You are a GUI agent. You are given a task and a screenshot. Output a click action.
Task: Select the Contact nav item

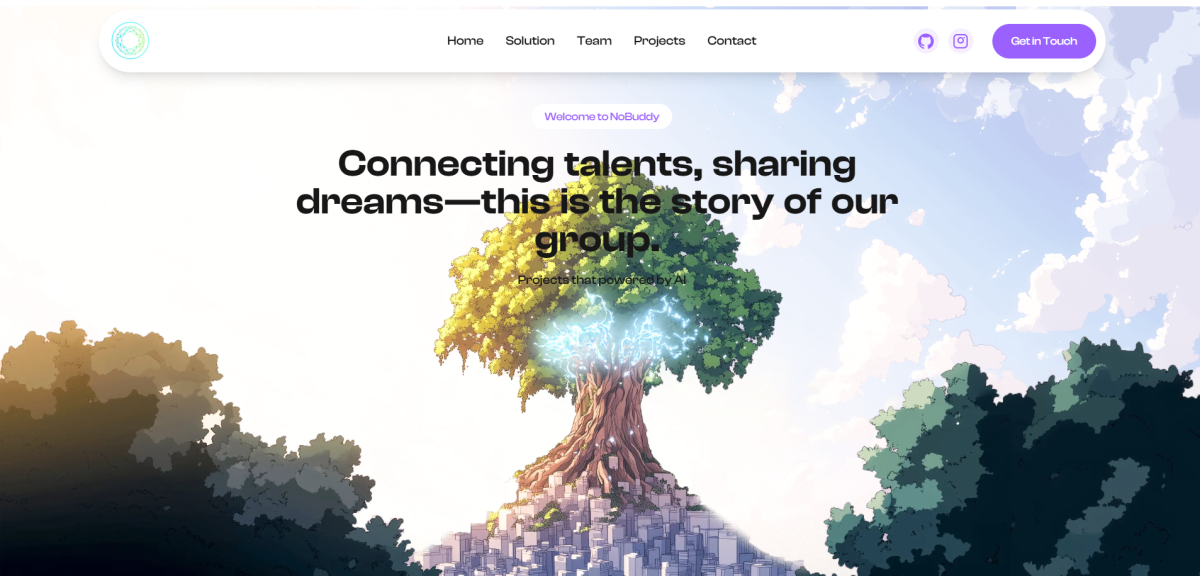click(x=732, y=41)
